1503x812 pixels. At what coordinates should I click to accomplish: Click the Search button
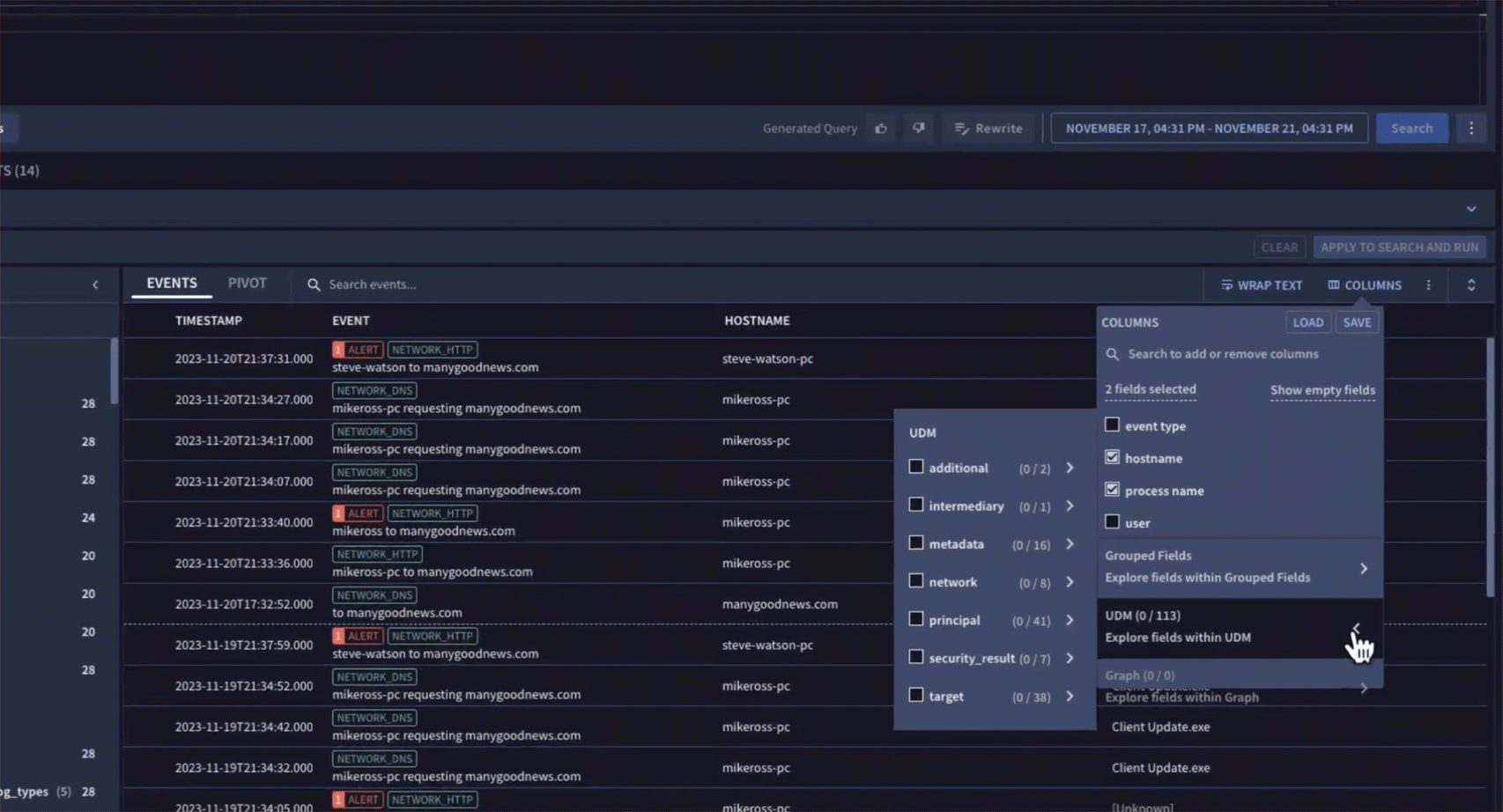(1411, 129)
